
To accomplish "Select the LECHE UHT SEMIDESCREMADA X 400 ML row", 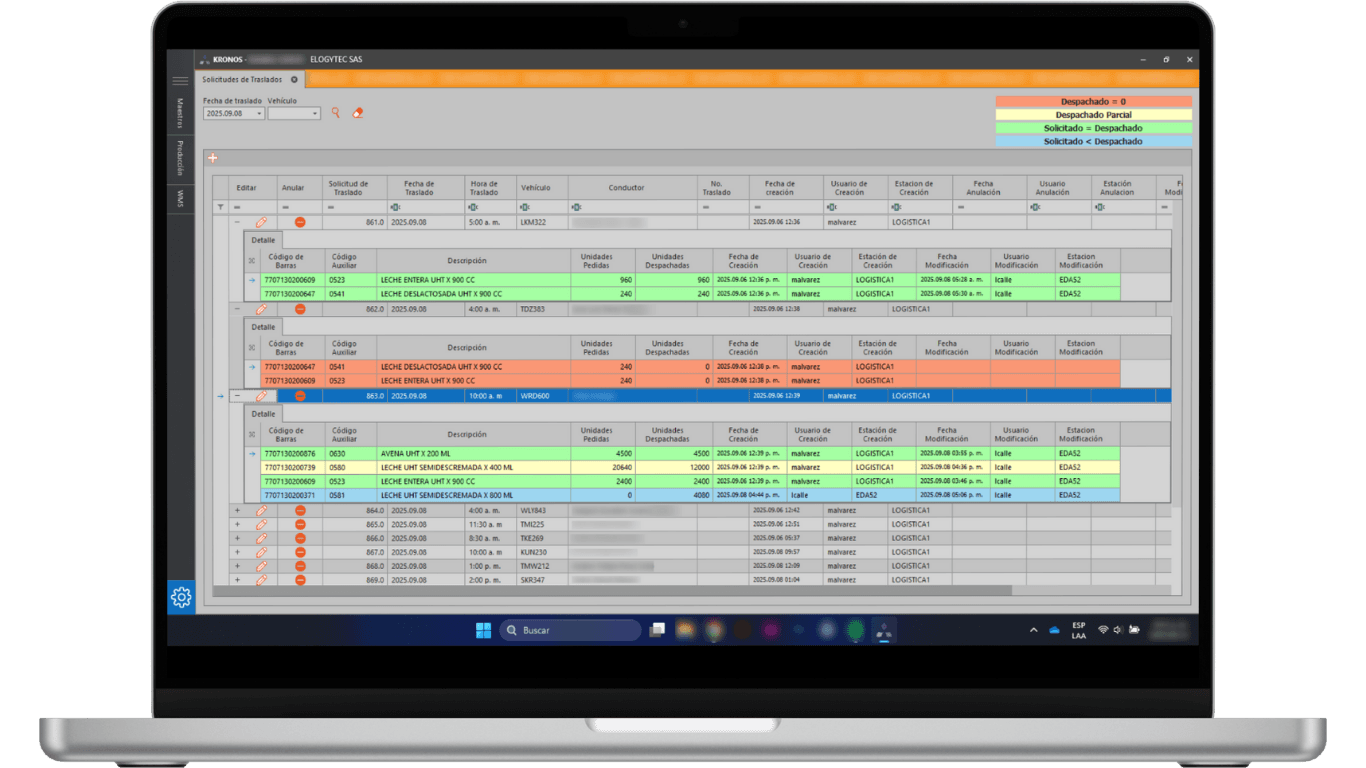I will [x=470, y=467].
